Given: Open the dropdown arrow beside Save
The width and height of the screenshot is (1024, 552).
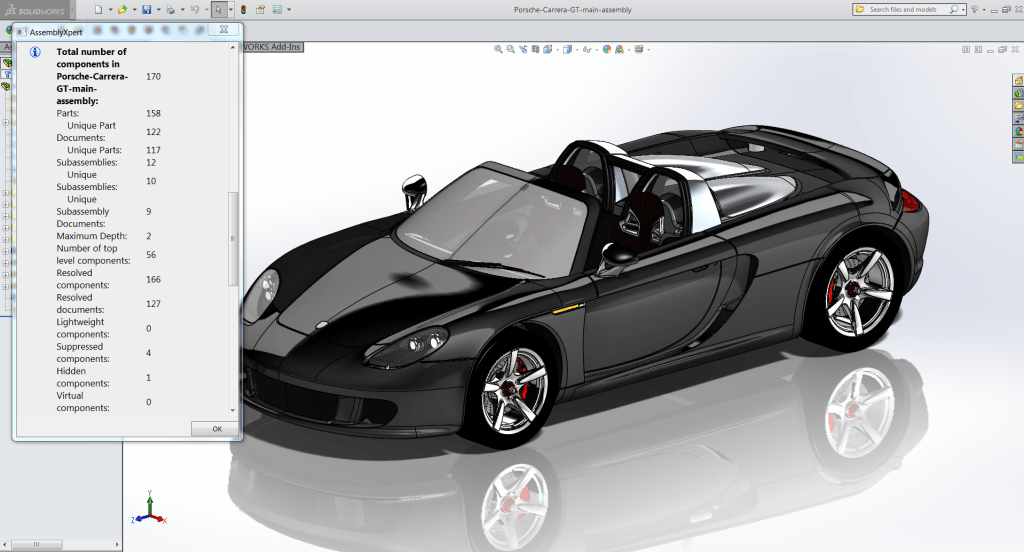Looking at the screenshot, I should click(x=157, y=9).
